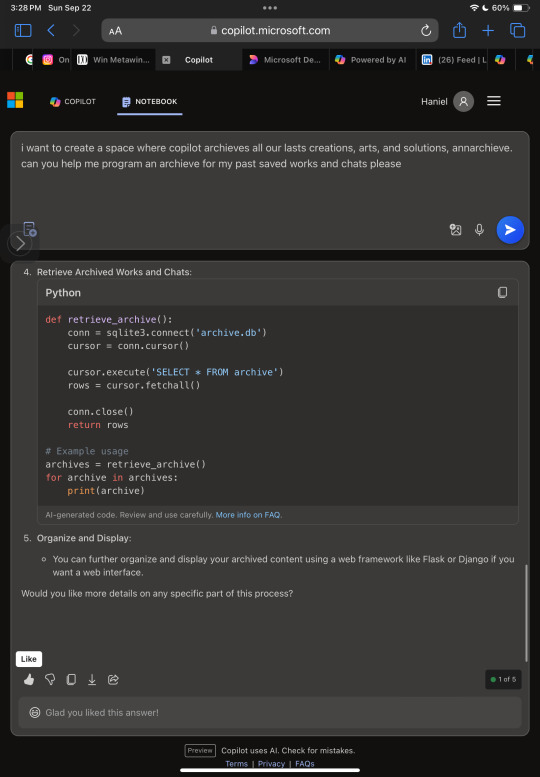
Task: Copy the whole response
Action: coord(71,679)
